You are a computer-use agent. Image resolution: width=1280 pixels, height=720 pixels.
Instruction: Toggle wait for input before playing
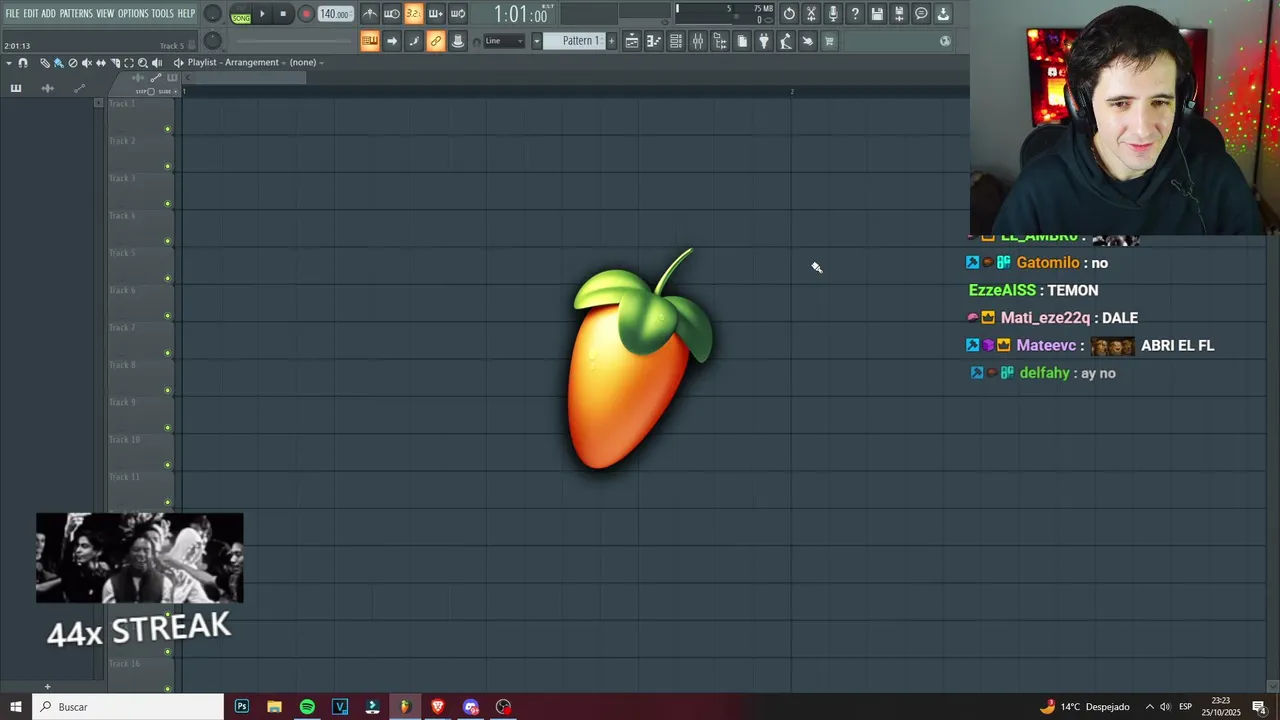pos(392,14)
